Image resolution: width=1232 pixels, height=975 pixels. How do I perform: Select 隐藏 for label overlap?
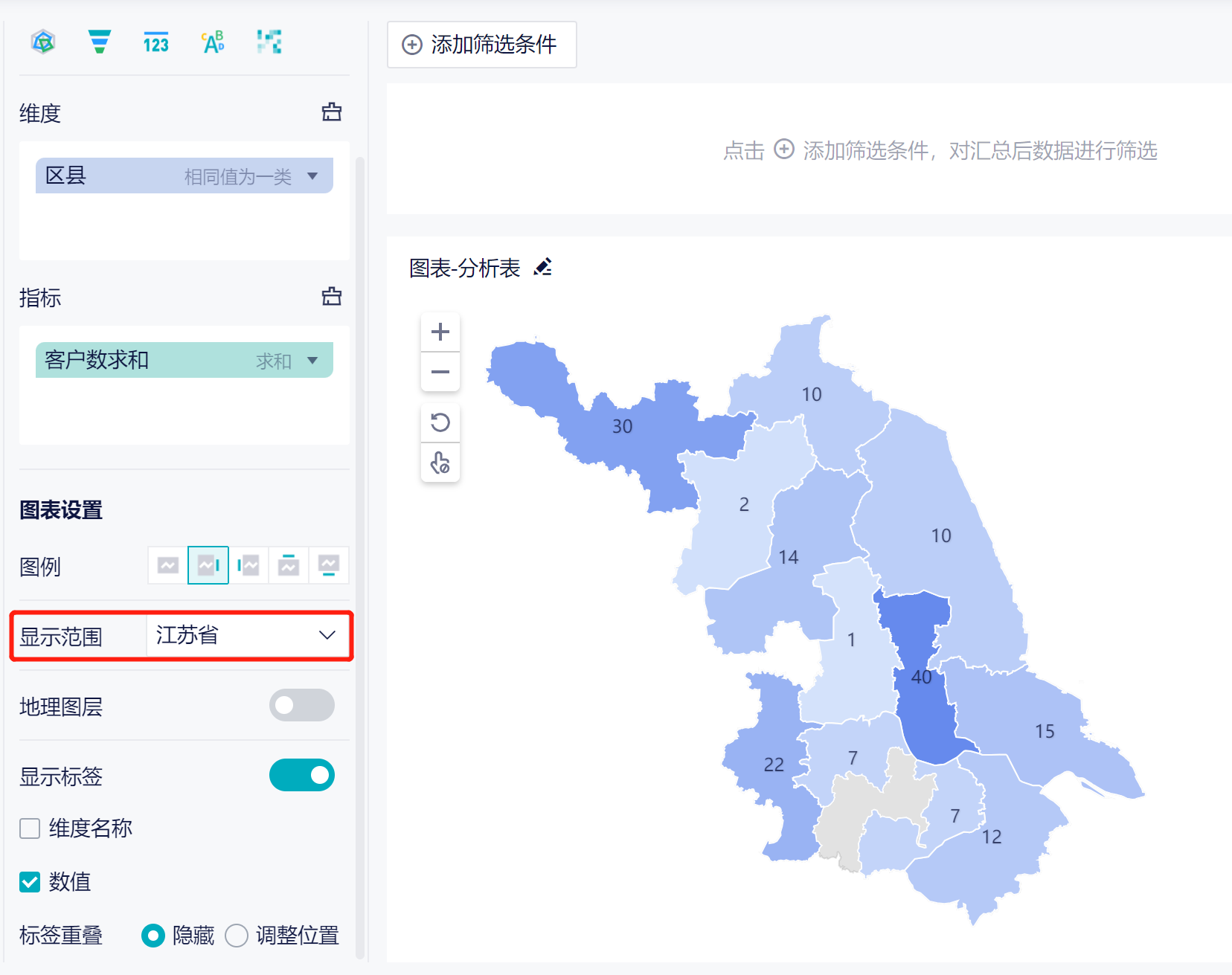[x=153, y=935]
